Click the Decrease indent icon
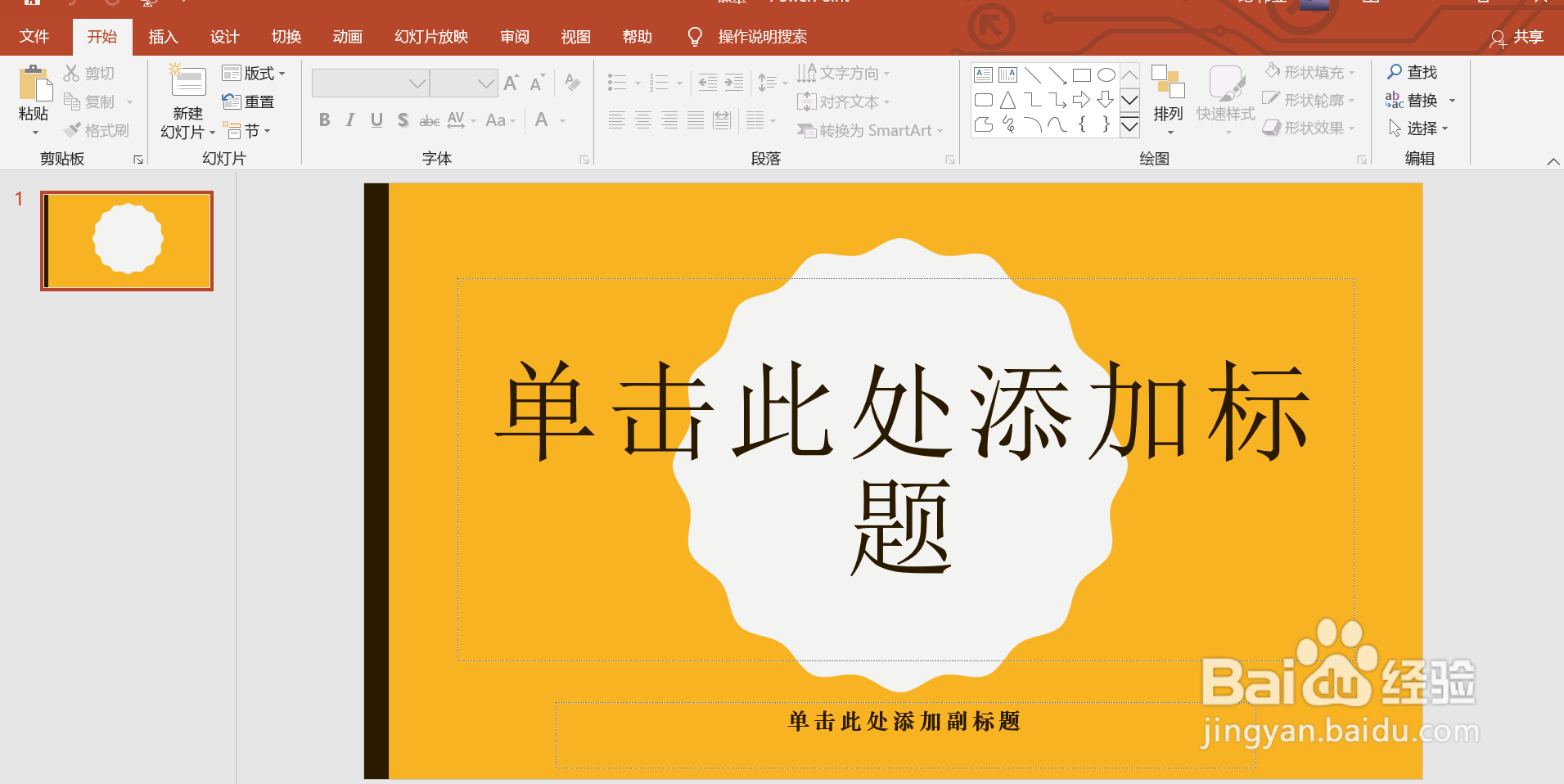This screenshot has width=1564, height=784. pos(708,82)
